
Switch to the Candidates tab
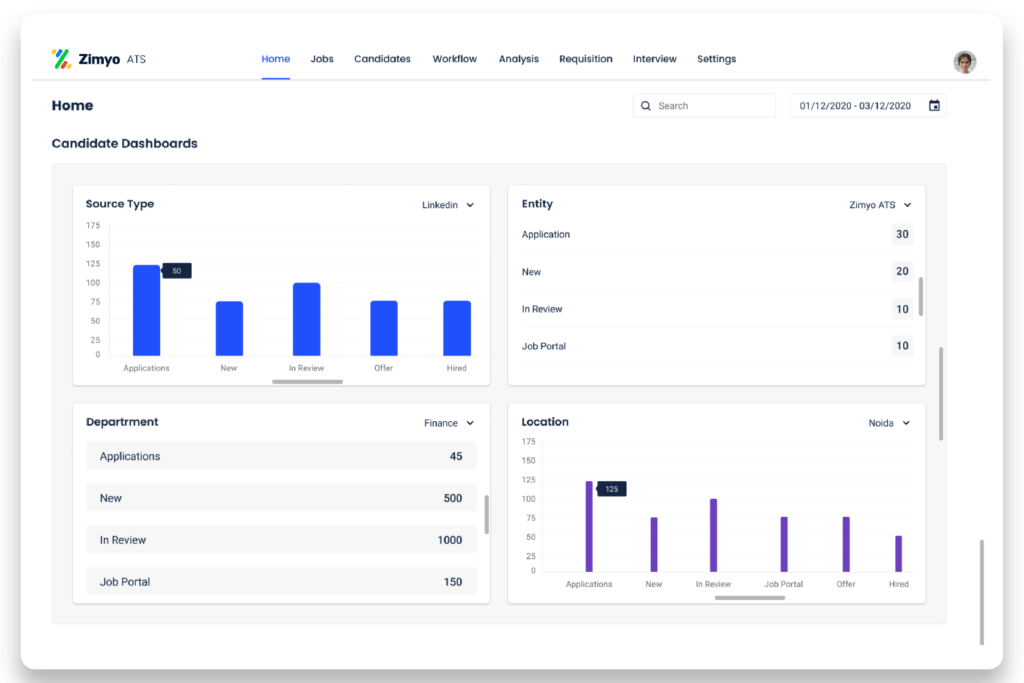tap(382, 59)
